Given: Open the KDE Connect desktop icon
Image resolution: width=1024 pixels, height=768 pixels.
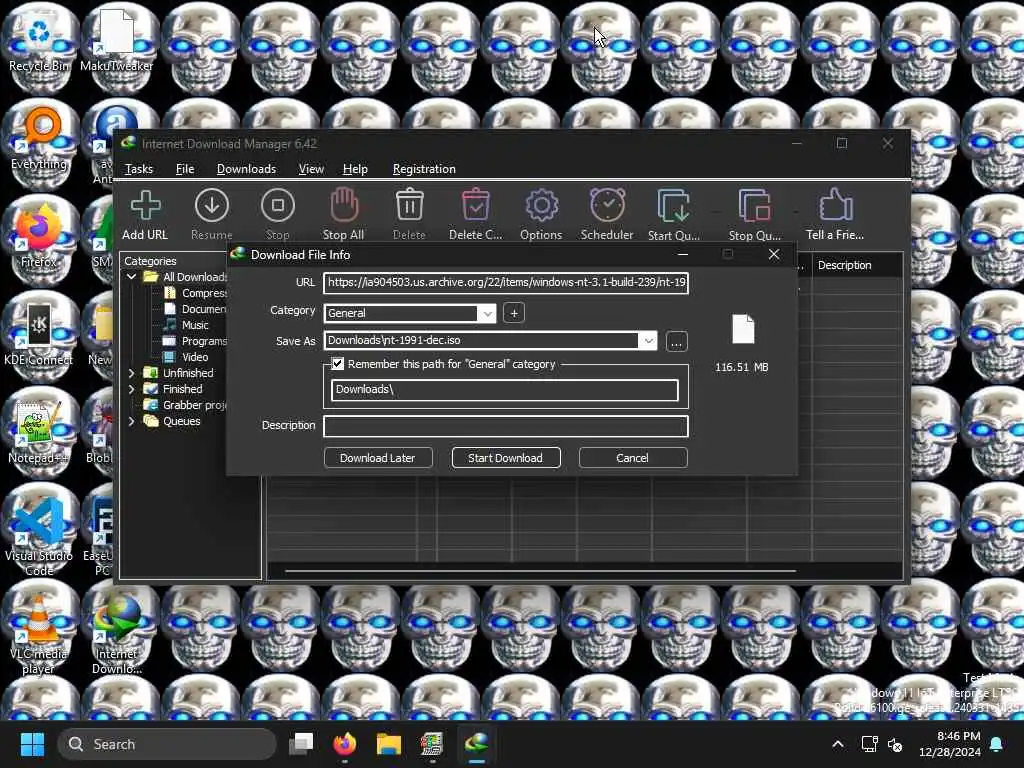Looking at the screenshot, I should point(39,333).
